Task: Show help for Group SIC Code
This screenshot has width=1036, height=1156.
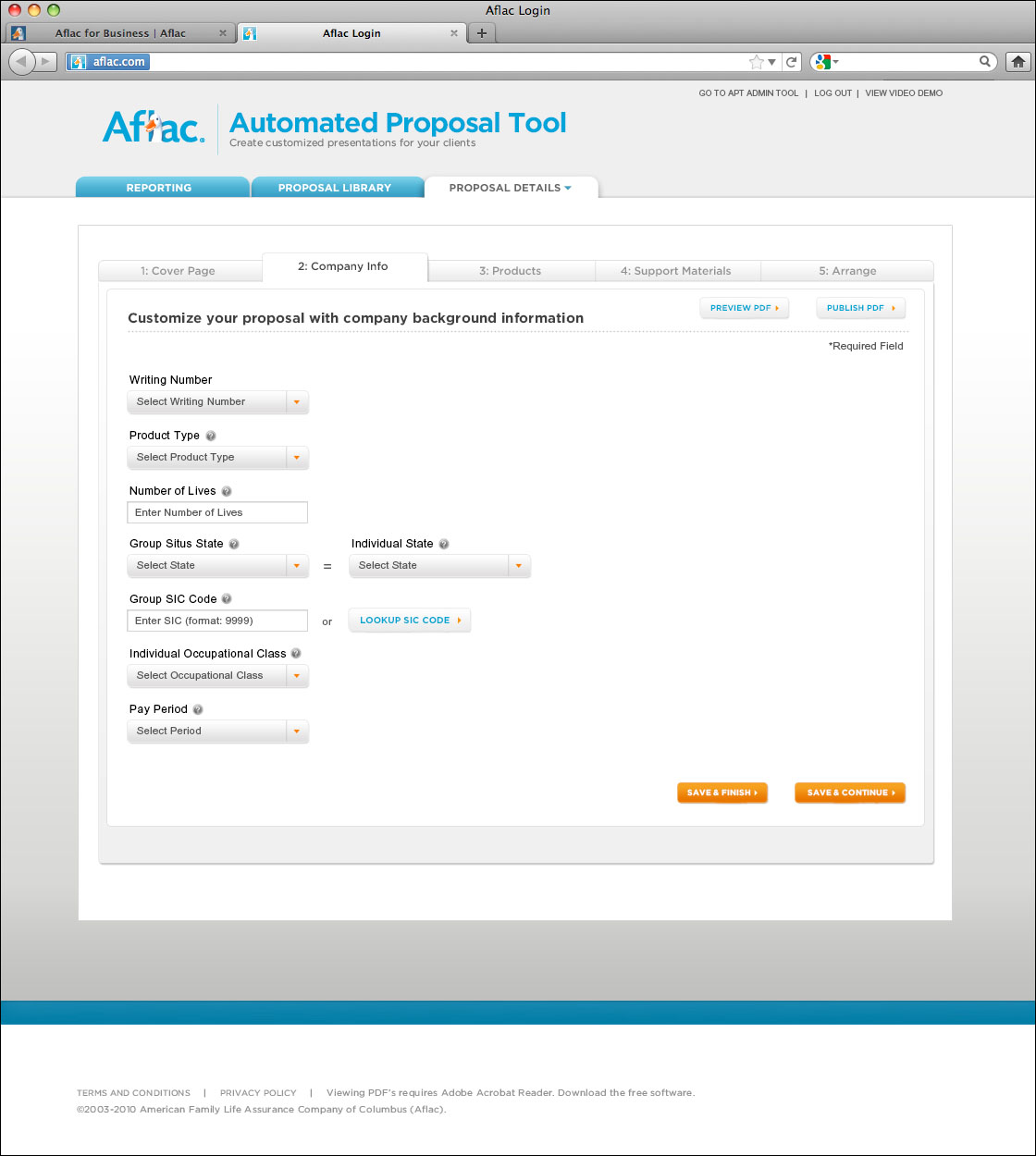Action: click(227, 599)
